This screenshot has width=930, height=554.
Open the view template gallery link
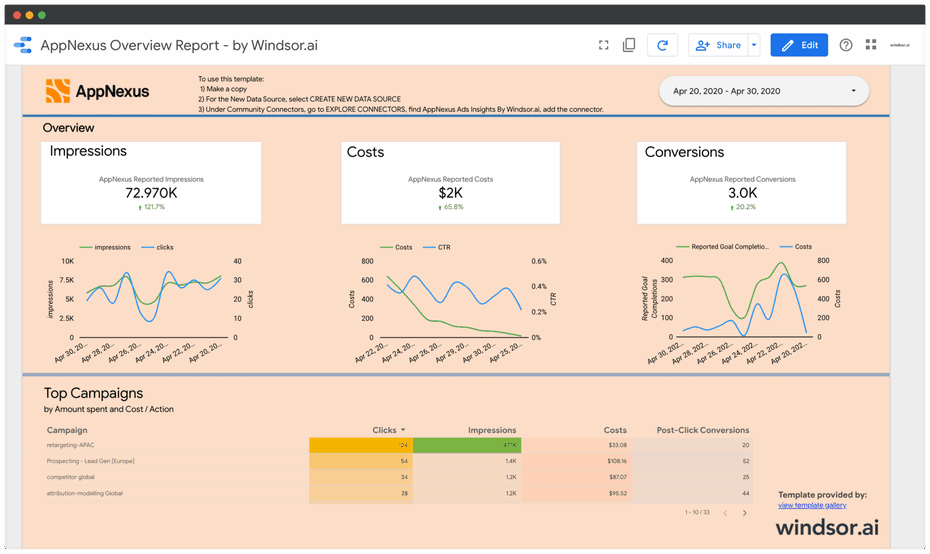coord(812,505)
